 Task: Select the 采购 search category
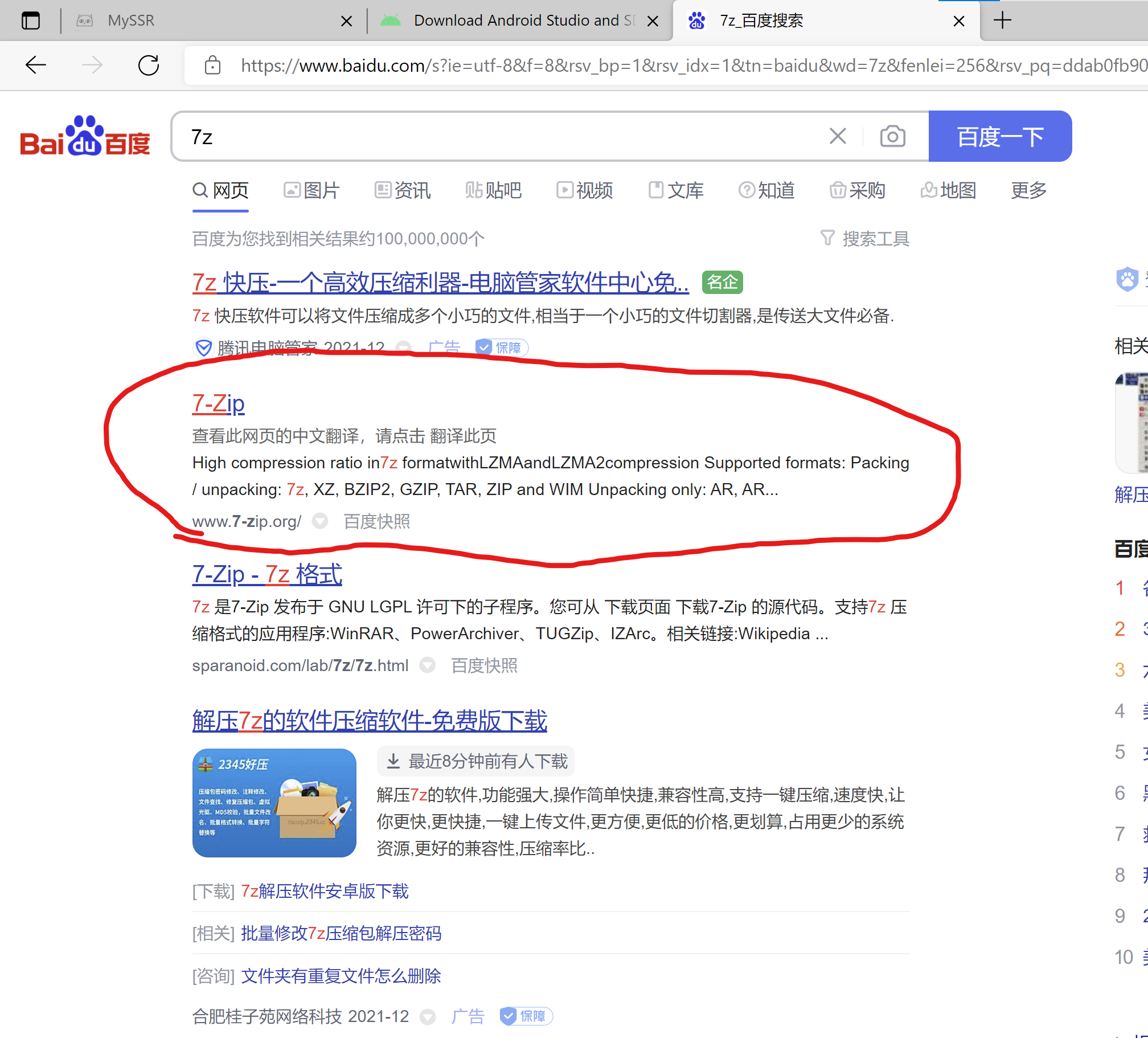coord(858,190)
